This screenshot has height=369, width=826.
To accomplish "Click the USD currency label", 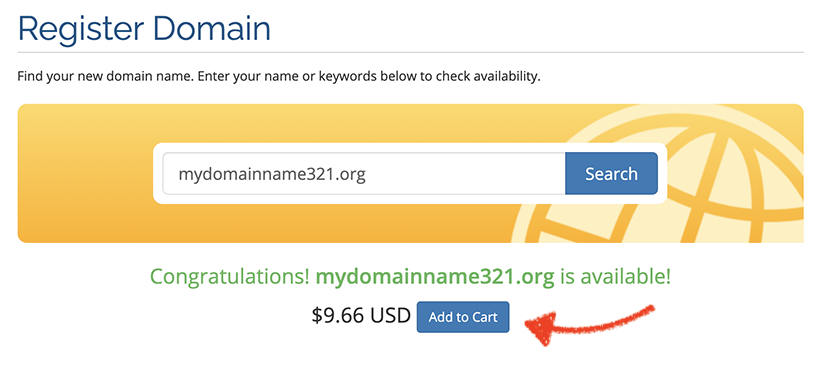I will pyautogui.click(x=390, y=316).
